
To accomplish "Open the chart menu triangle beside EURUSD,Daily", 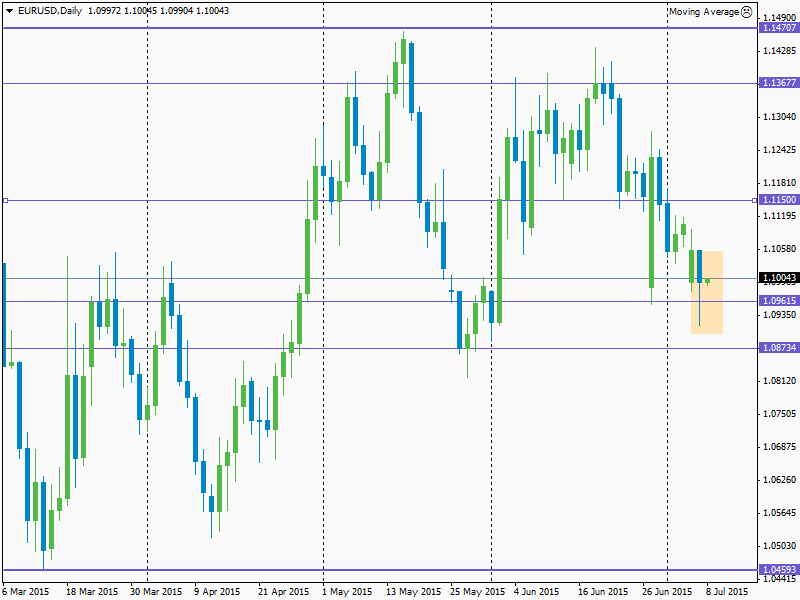I will [x=9, y=11].
